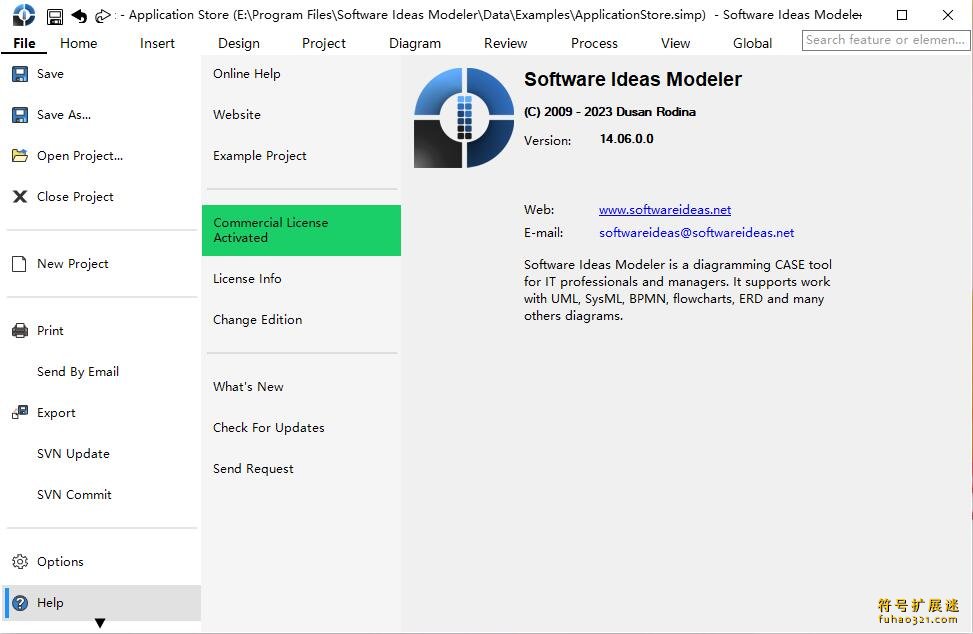Click the New Project document icon
This screenshot has width=973, height=634.
pyautogui.click(x=18, y=263)
